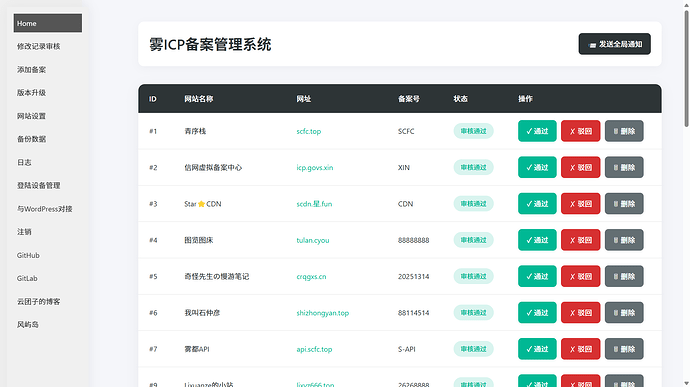690x387 pixels.
Task: Approve 图览图床 using green 通过
Action: tap(537, 240)
